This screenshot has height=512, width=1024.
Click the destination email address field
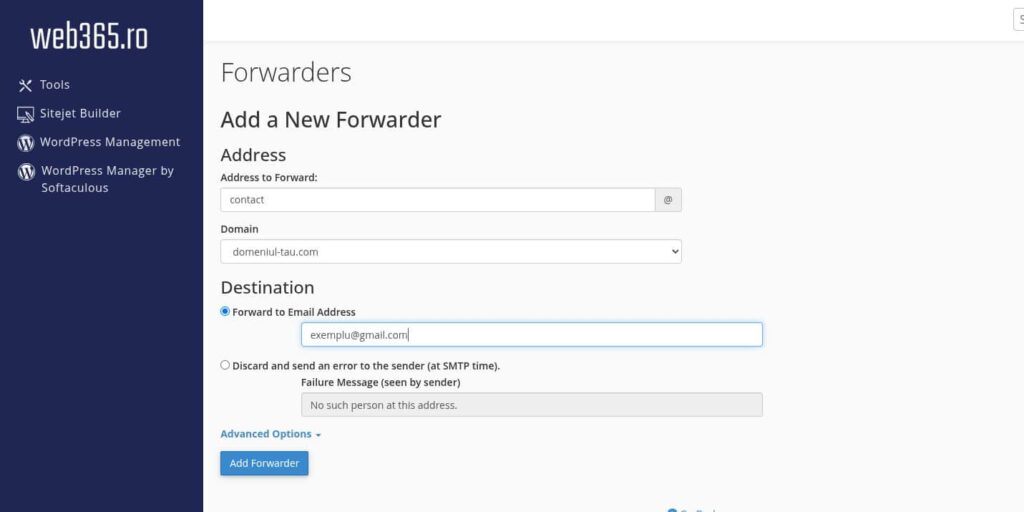click(x=531, y=335)
